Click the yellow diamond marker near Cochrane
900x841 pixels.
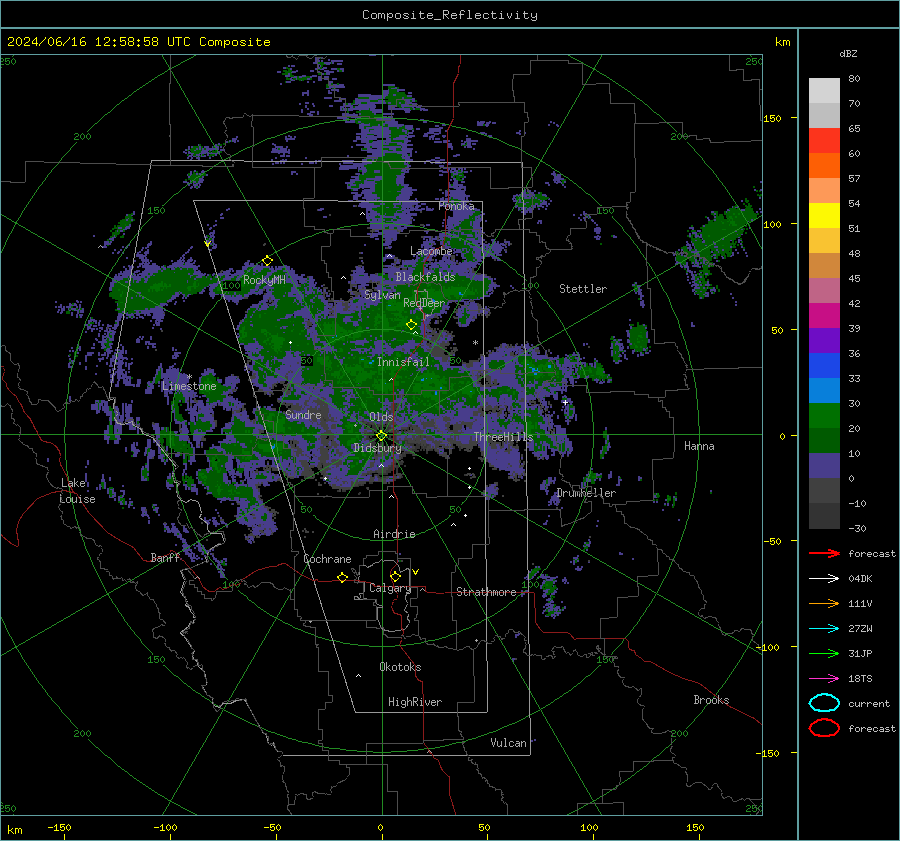[343, 578]
